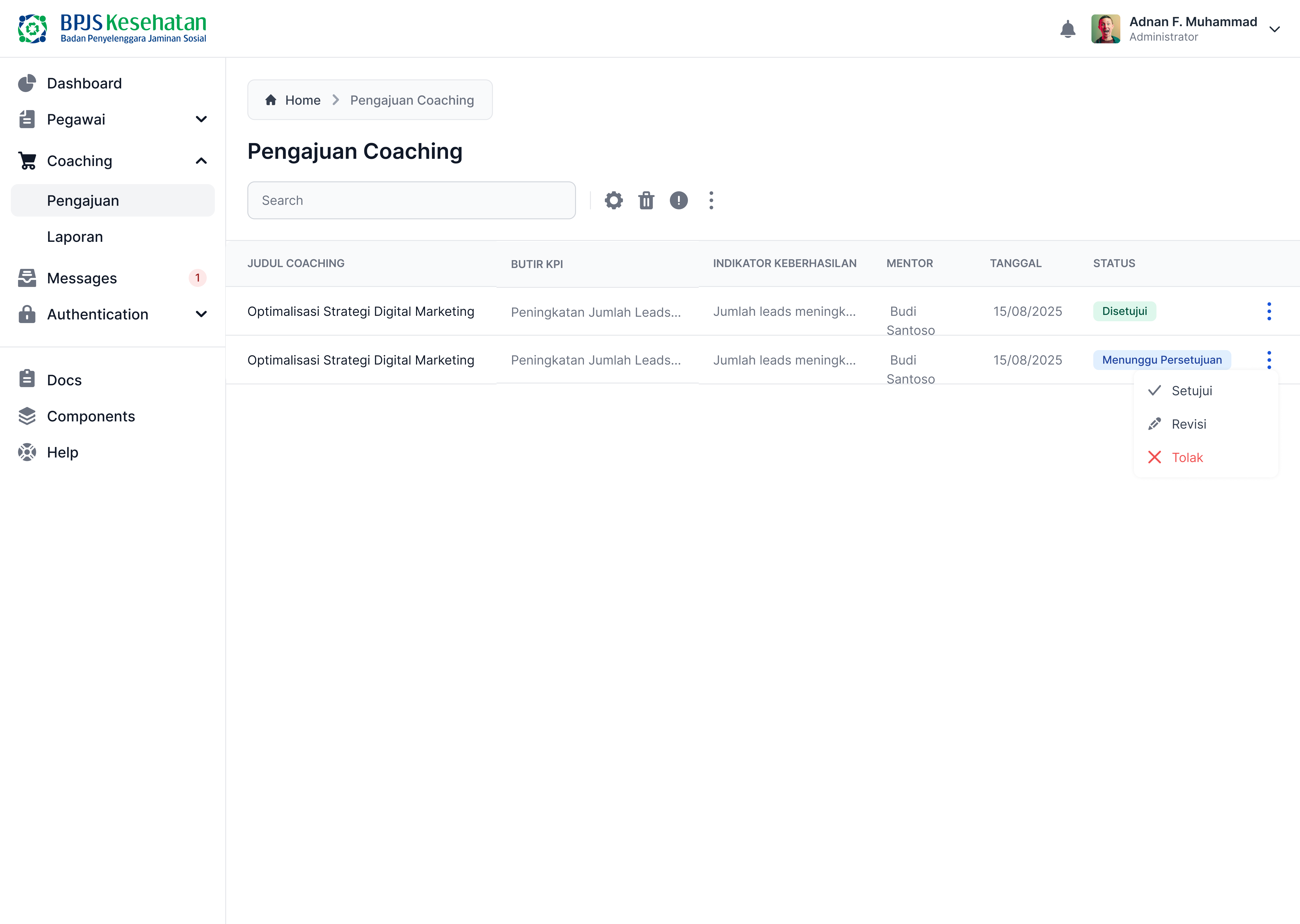Click the Messages inbox icon
1300x924 pixels.
coord(27,278)
